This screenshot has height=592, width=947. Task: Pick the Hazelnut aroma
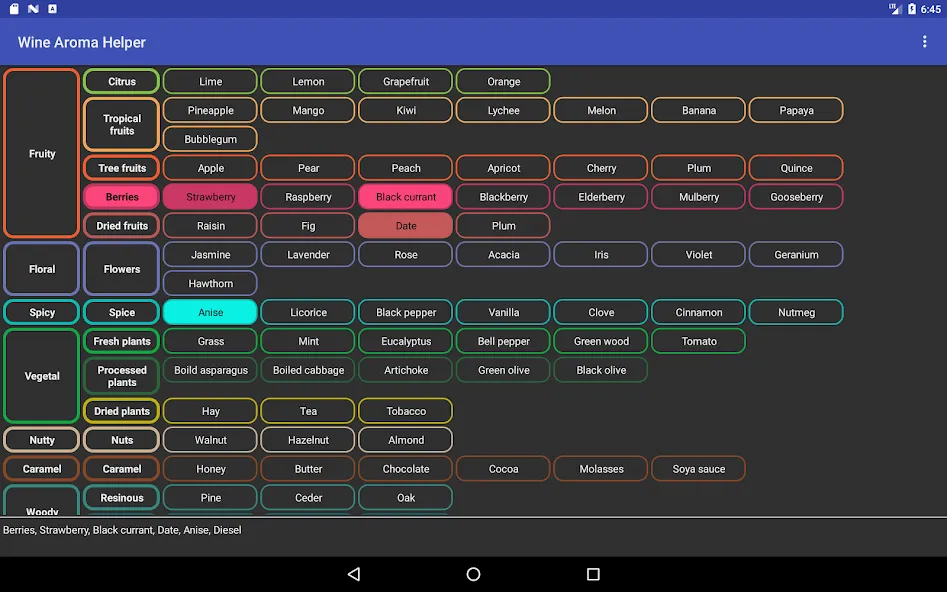[308, 440]
